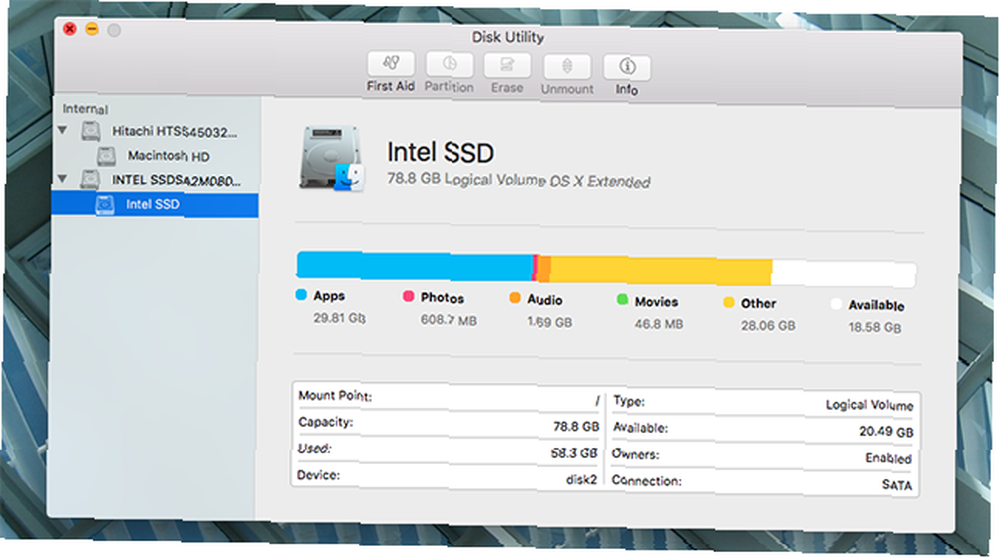Select Macintosh HD in the sidebar
The image size is (1000, 558).
(168, 156)
